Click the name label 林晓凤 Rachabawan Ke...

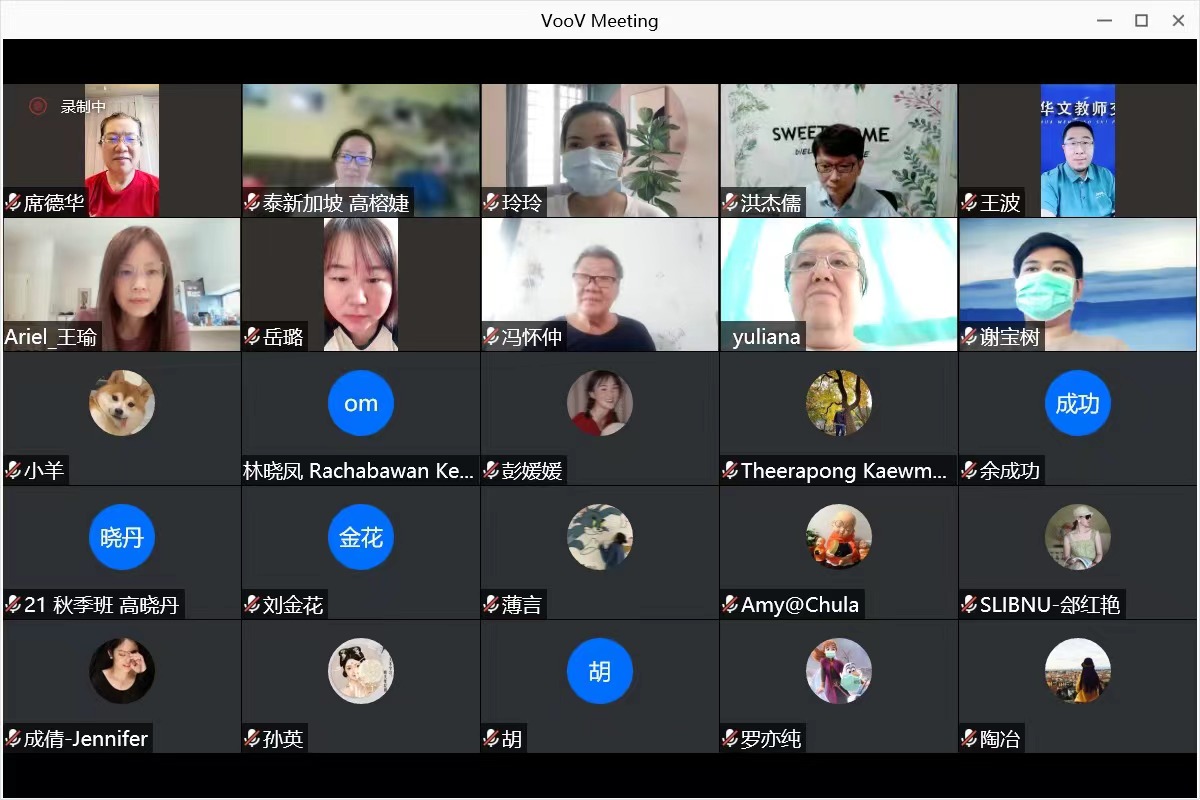pyautogui.click(x=359, y=471)
